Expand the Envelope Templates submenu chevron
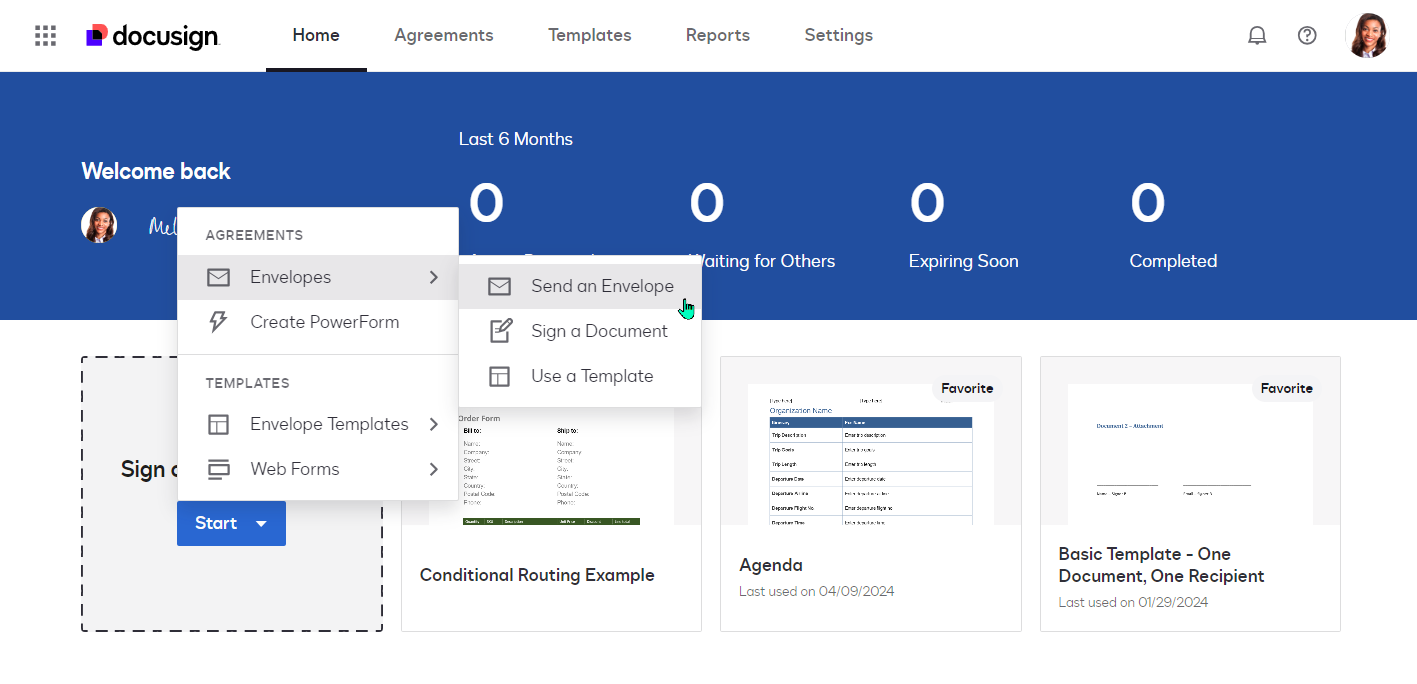 click(x=433, y=424)
